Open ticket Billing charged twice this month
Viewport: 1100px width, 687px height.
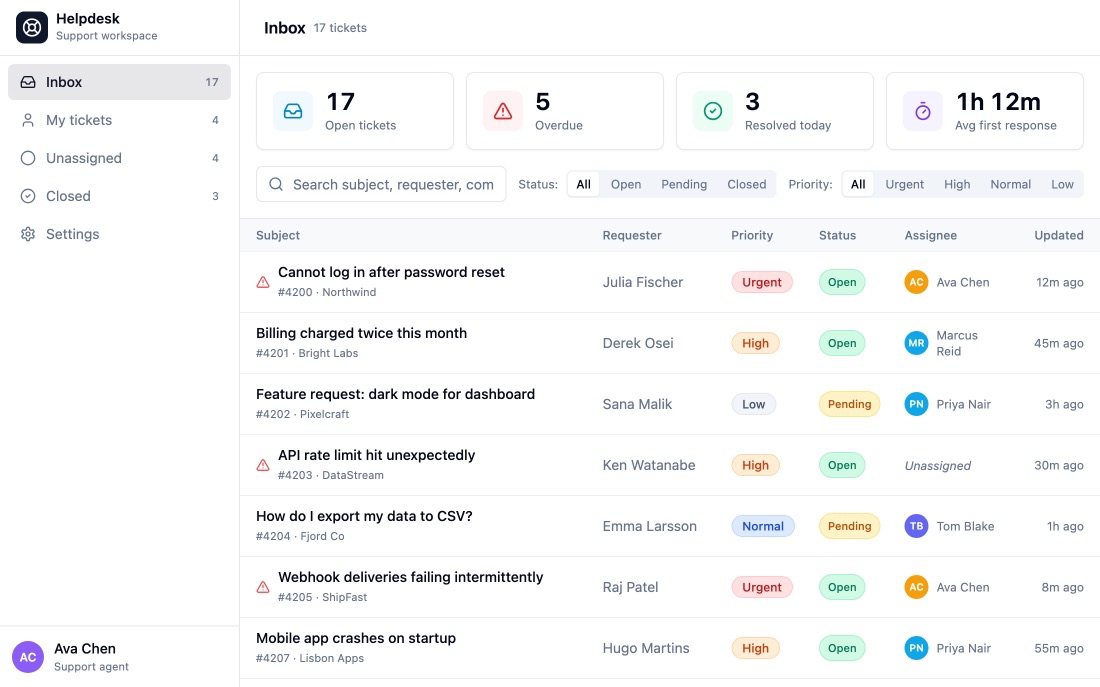pos(361,333)
